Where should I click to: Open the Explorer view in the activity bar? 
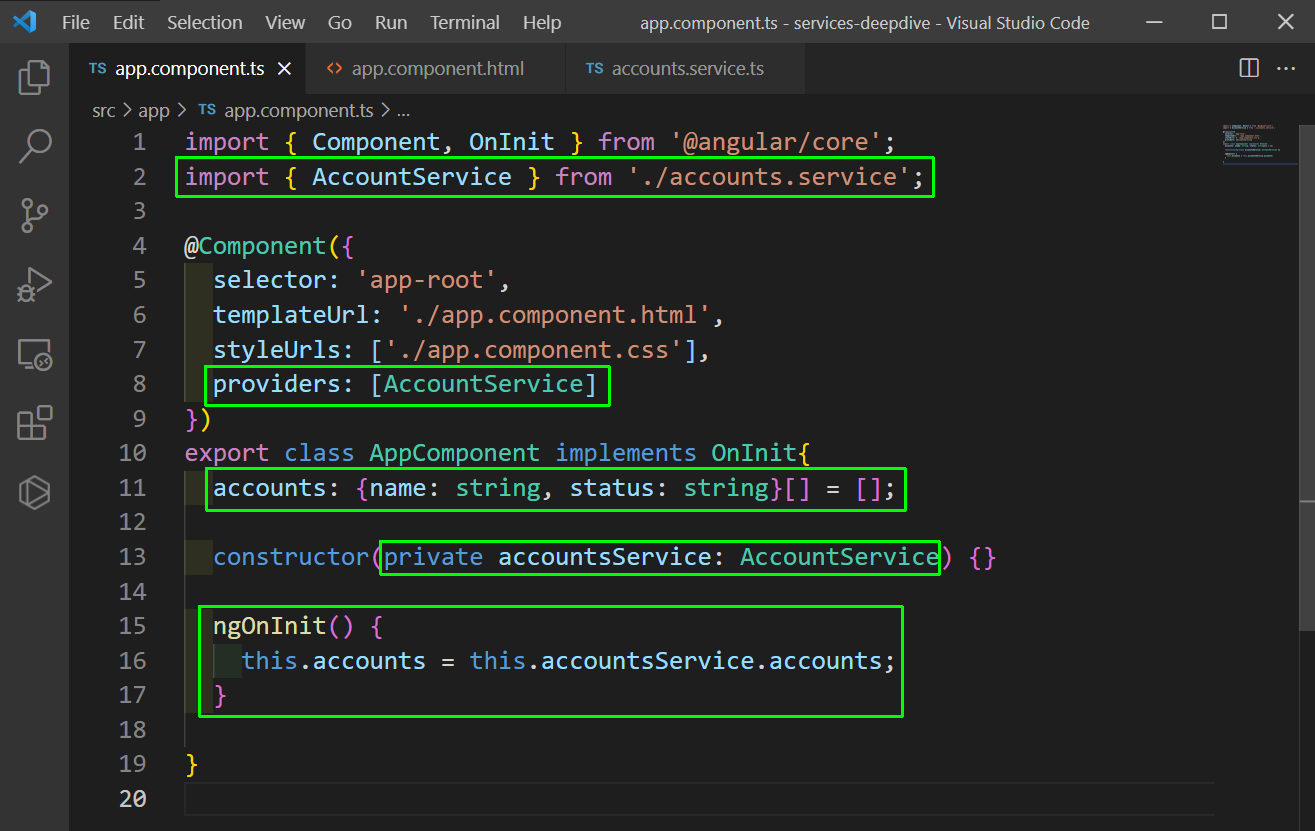click(x=35, y=77)
